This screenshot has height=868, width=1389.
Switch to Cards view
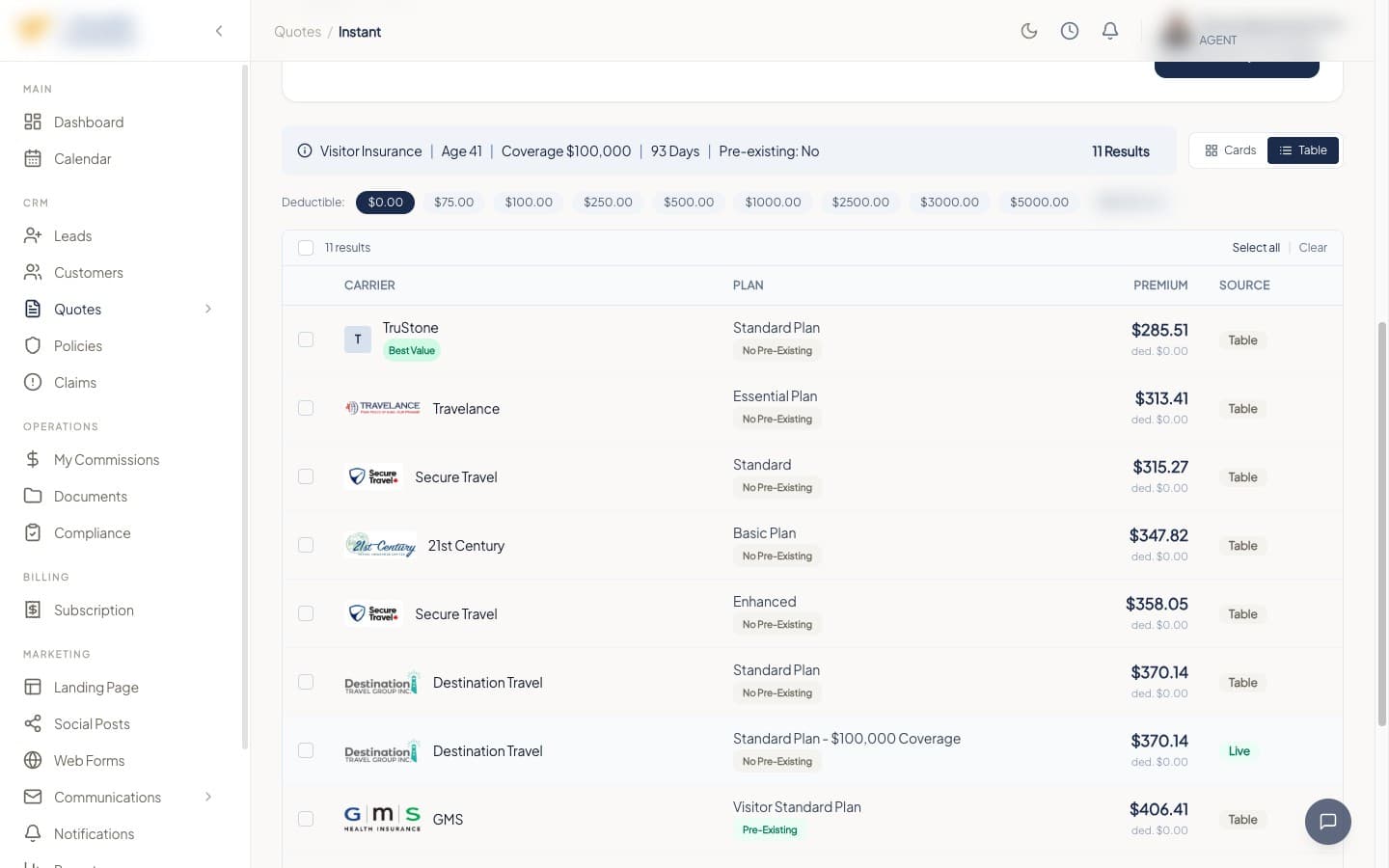pos(1230,150)
